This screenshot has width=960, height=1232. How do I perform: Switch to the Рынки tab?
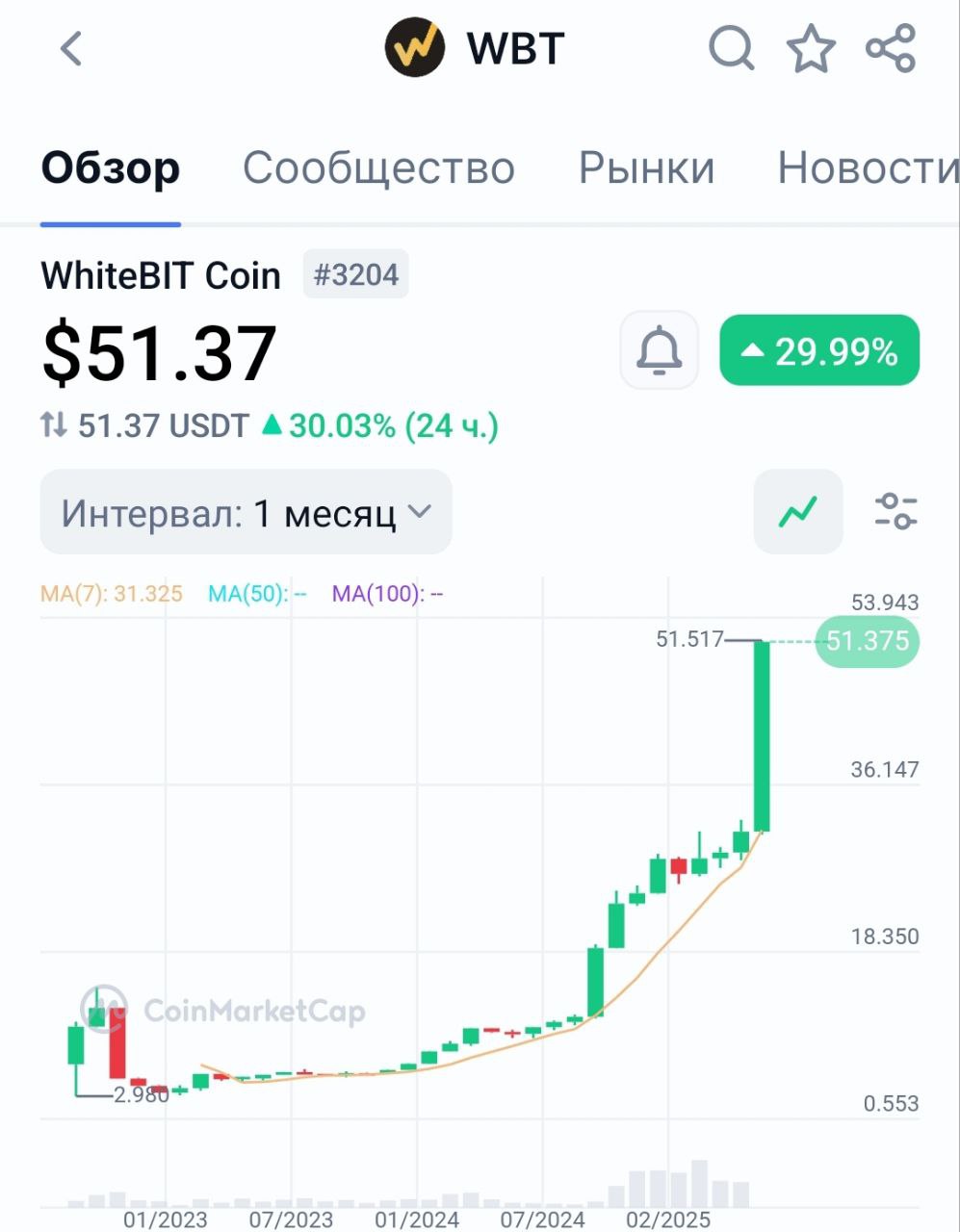(646, 168)
